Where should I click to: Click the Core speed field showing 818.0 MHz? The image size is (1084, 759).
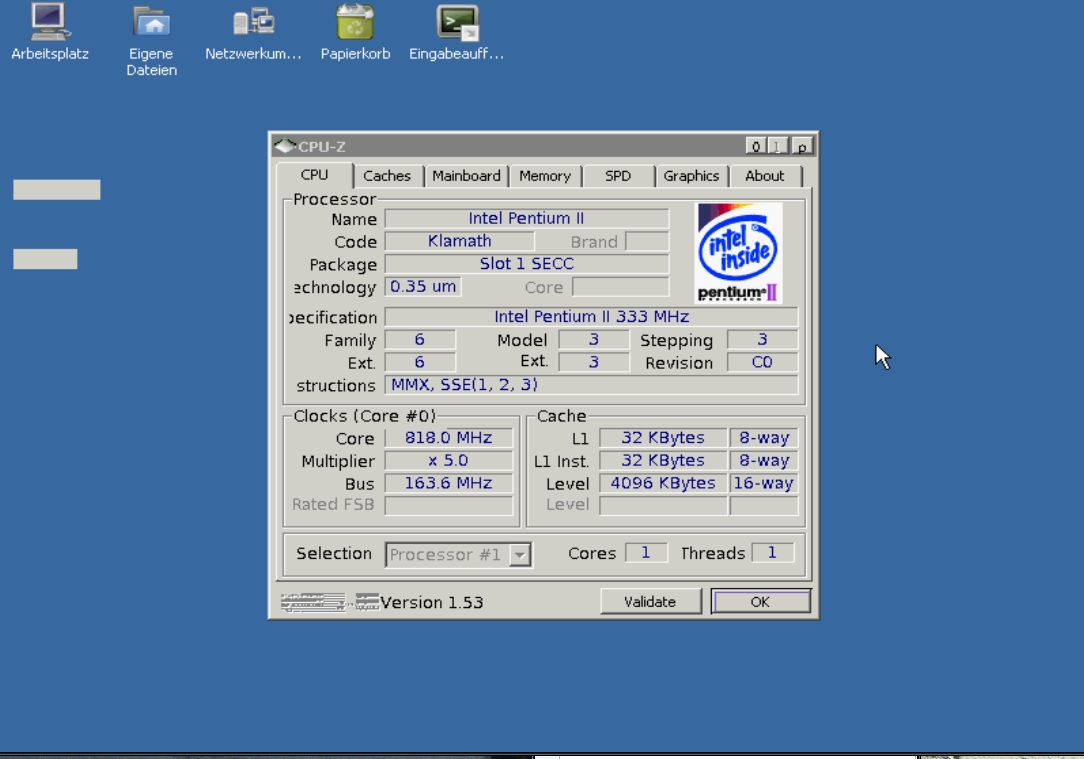pyautogui.click(x=449, y=438)
